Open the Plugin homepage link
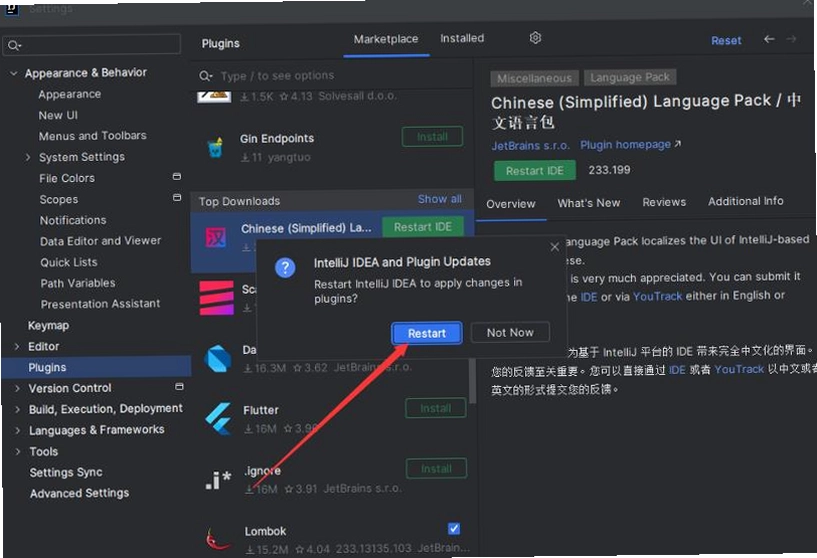Screen dimensions: 817x558 pyautogui.click(x=630, y=144)
